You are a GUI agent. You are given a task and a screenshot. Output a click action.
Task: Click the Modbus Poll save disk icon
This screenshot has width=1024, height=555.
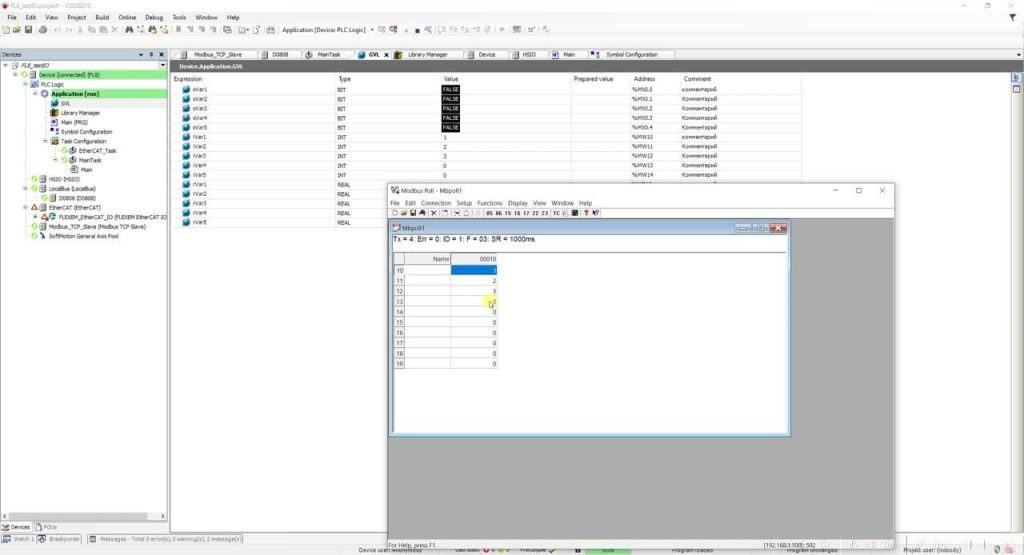(413, 213)
